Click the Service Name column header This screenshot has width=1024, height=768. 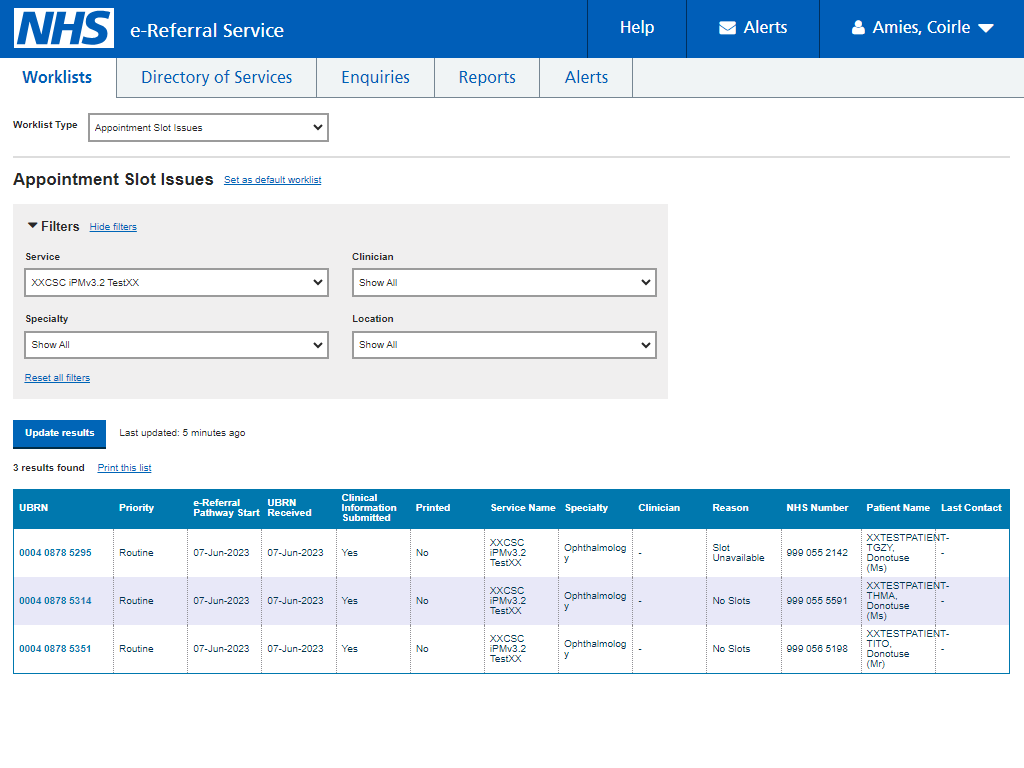(x=523, y=508)
